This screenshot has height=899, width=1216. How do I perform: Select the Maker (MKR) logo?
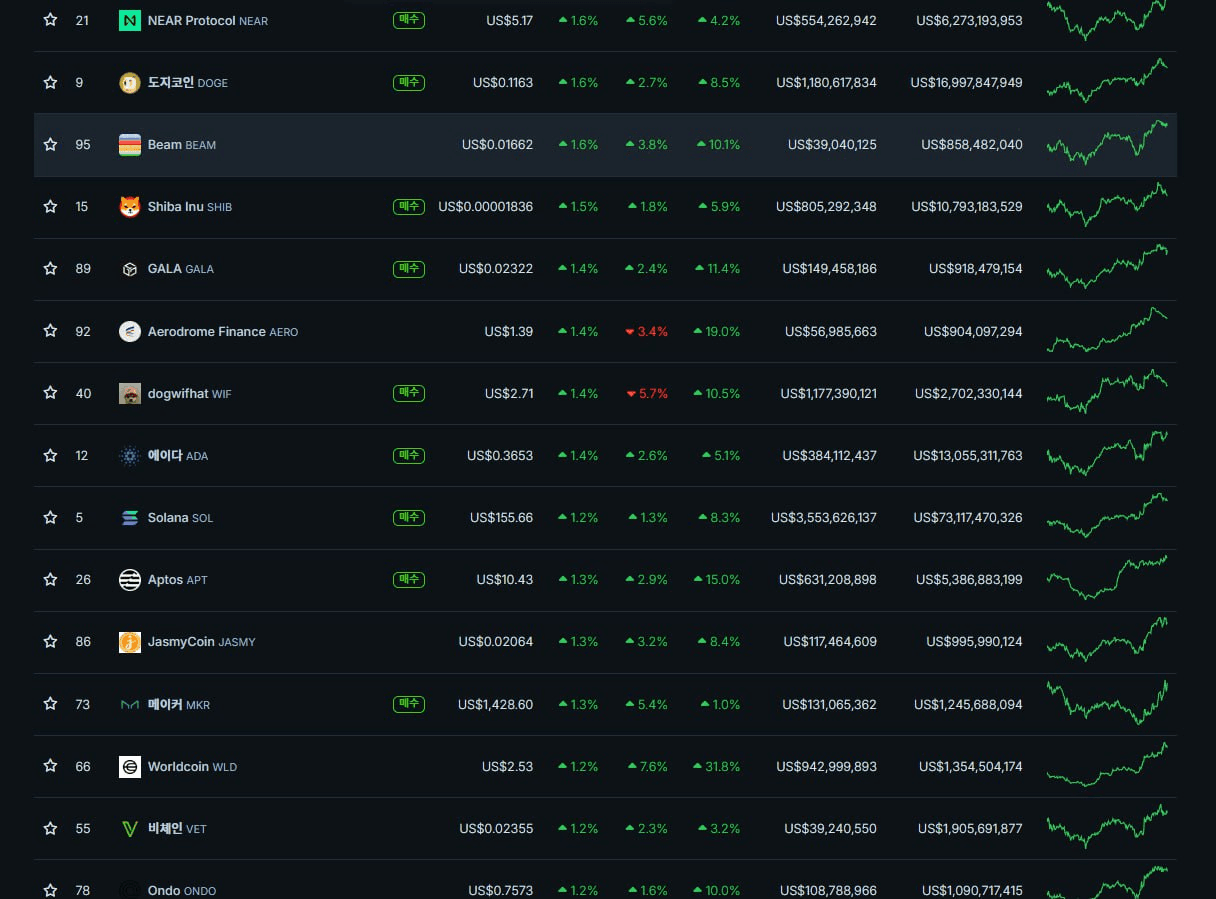130,704
